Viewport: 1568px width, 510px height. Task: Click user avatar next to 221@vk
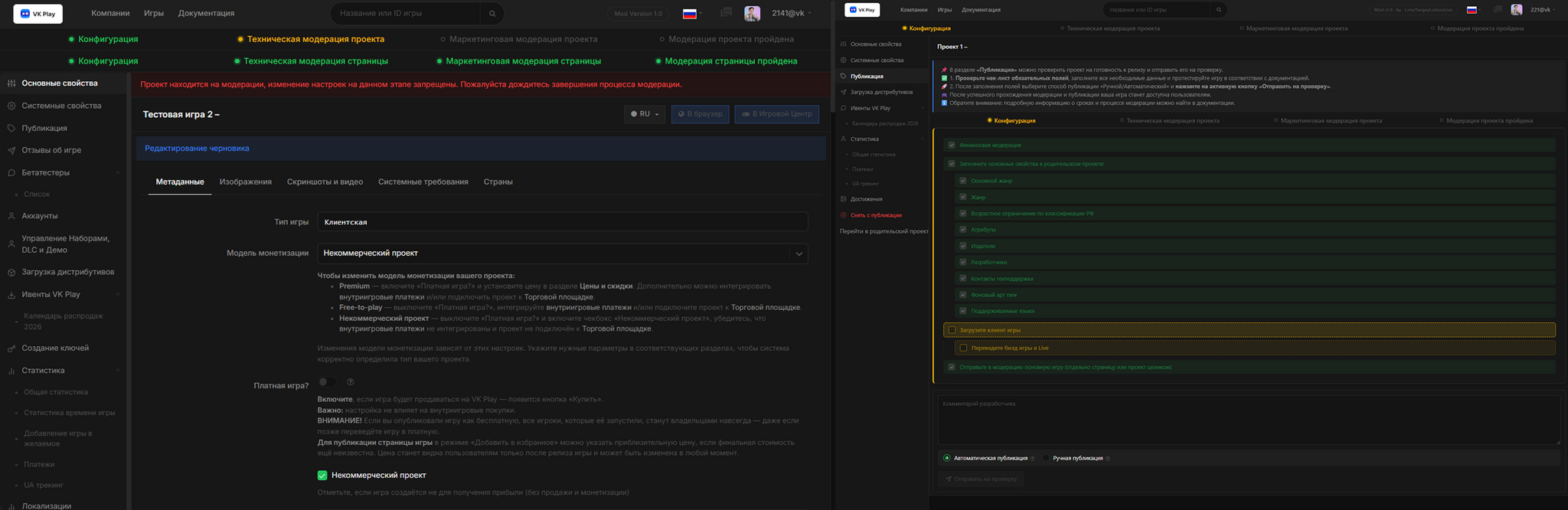(1516, 10)
